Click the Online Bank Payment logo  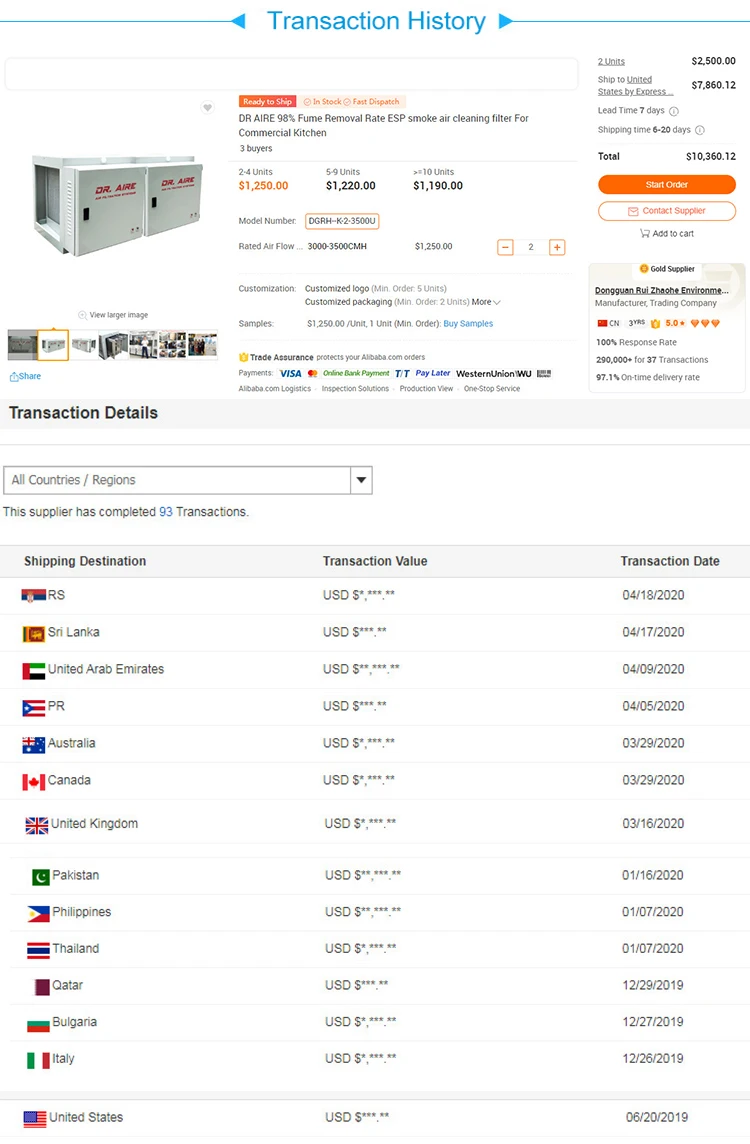coord(356,373)
